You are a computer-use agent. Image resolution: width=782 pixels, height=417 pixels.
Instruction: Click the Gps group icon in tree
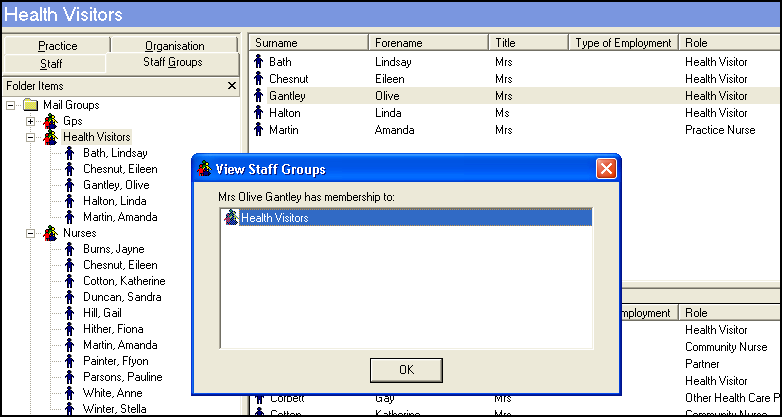pos(50,121)
